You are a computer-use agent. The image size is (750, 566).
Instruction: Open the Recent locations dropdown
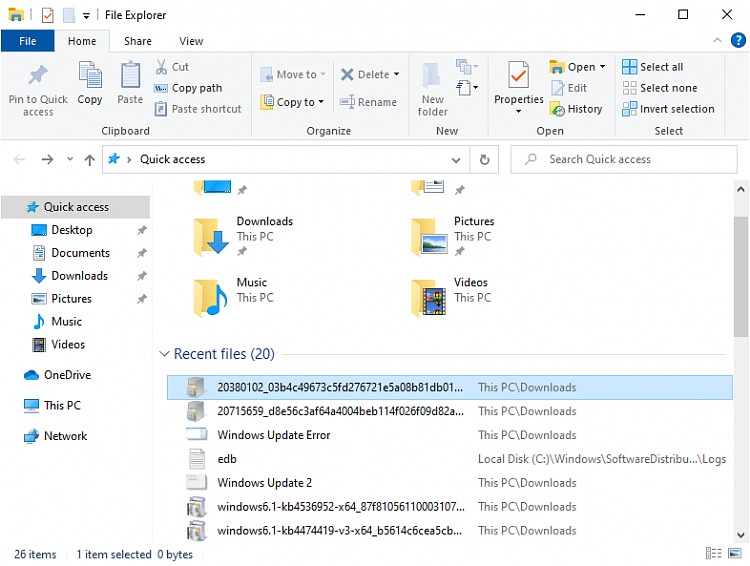click(70, 159)
